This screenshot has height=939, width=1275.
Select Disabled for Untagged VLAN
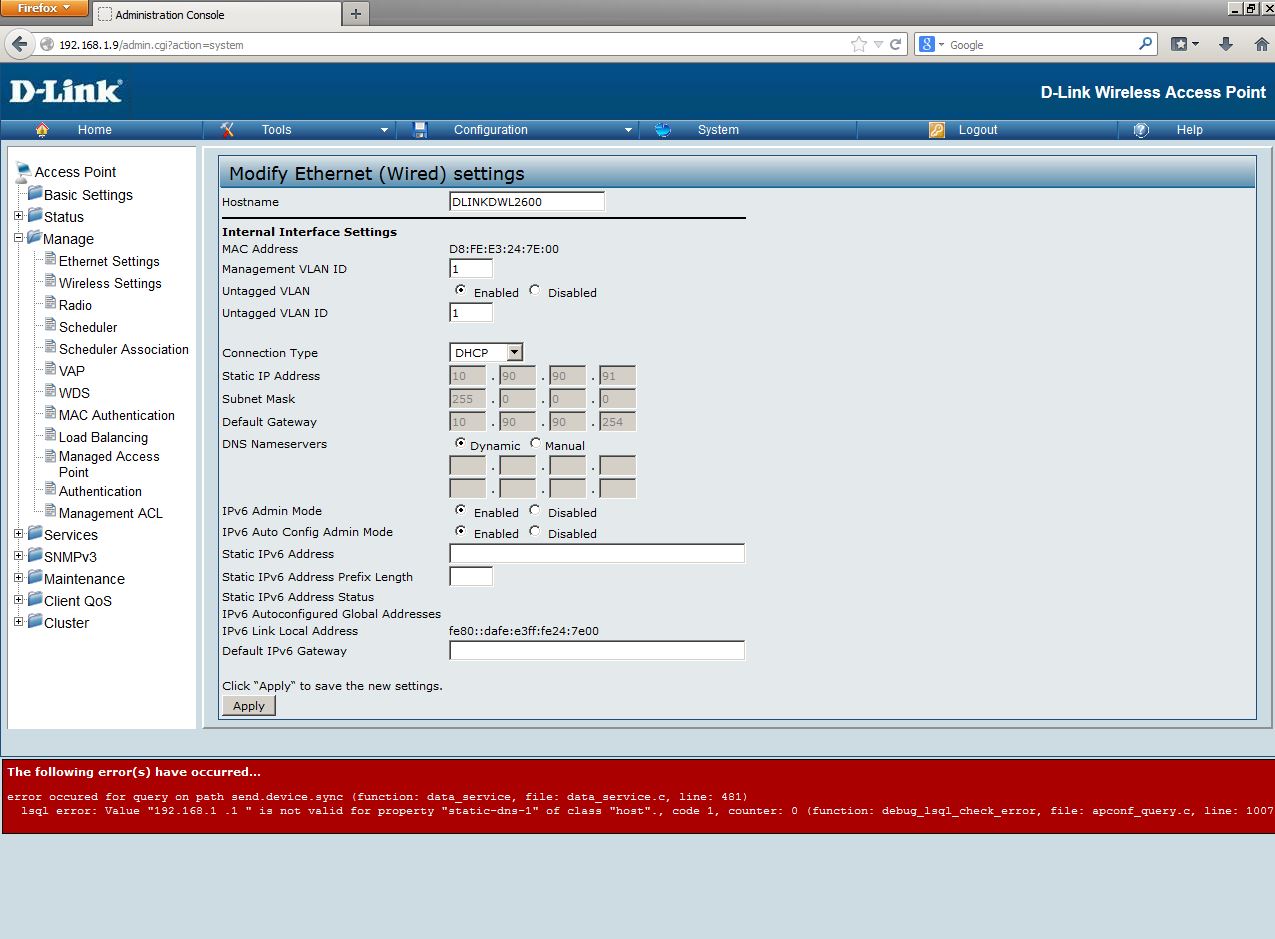[x=535, y=291]
